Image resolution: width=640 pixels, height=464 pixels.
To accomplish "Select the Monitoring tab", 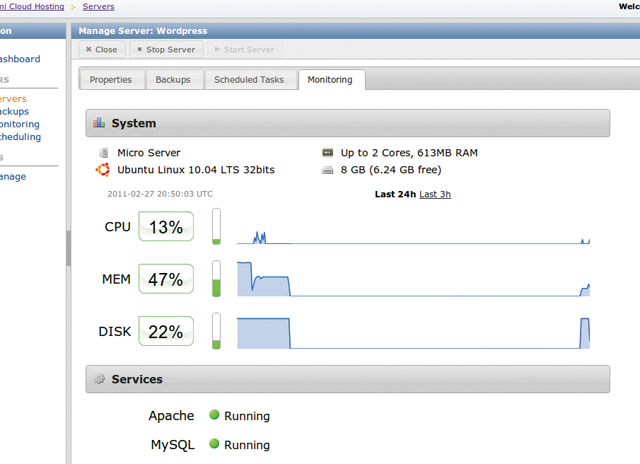I will 330,80.
